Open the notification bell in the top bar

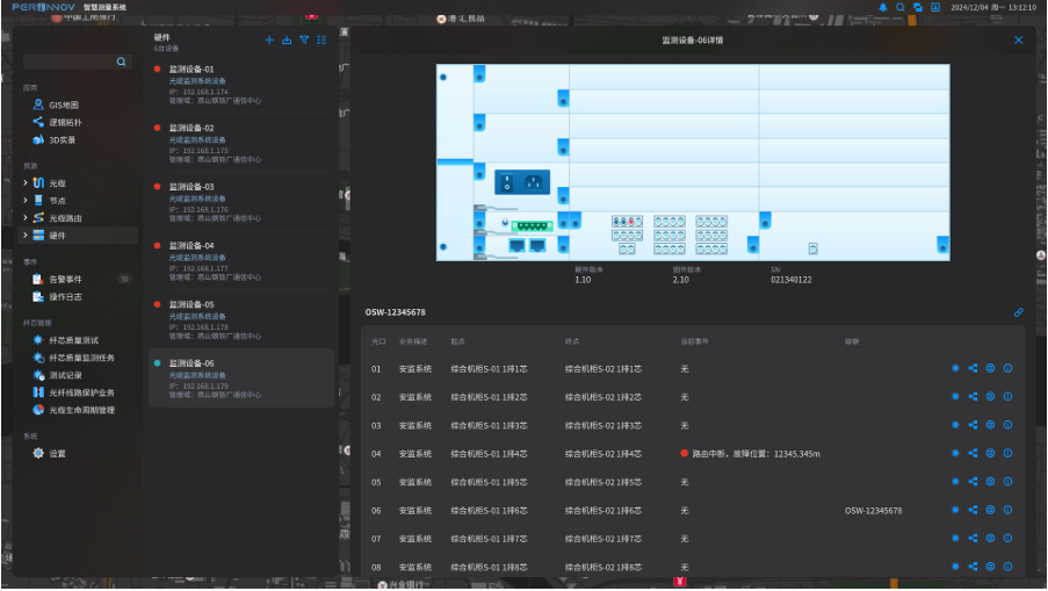[x=883, y=7]
